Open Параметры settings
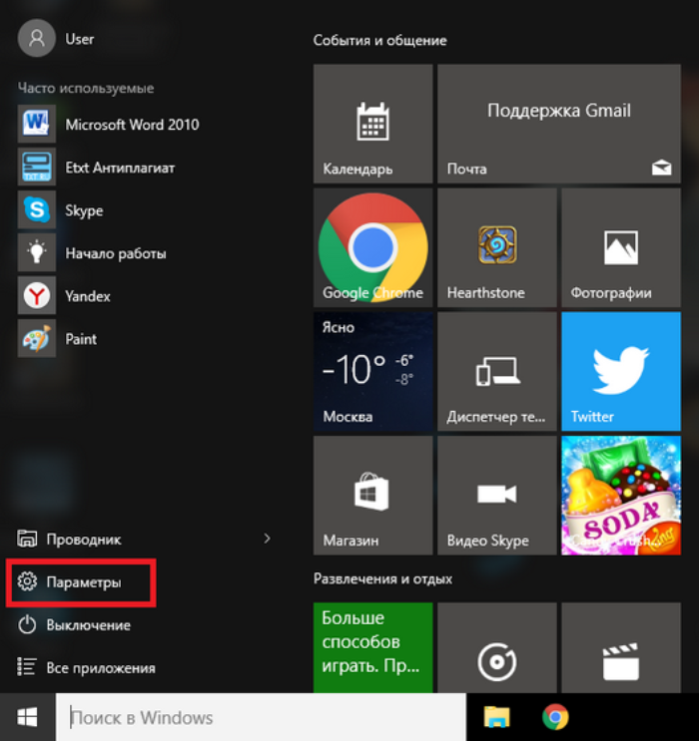 (x=80, y=582)
